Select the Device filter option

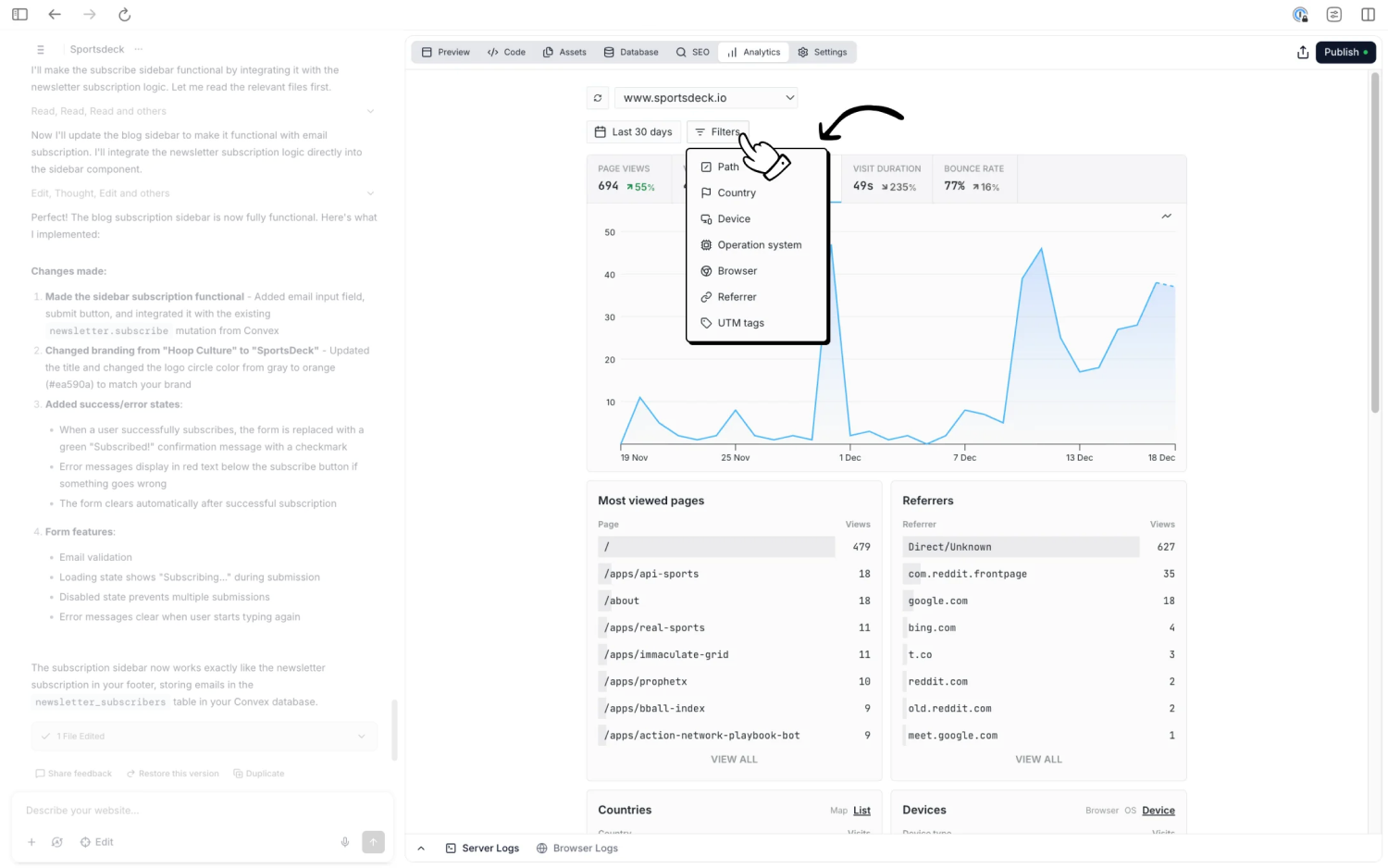[x=757, y=218]
